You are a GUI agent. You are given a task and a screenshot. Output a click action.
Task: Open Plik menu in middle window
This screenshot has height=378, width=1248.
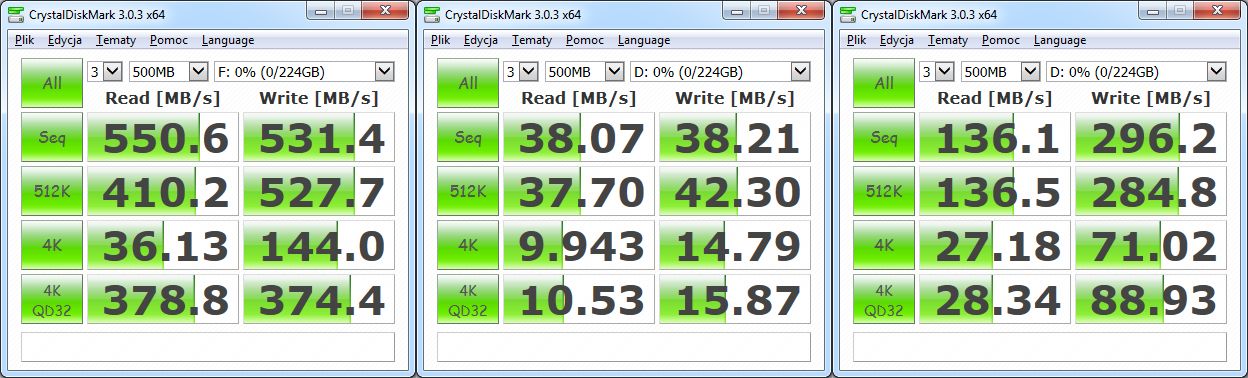pos(441,40)
